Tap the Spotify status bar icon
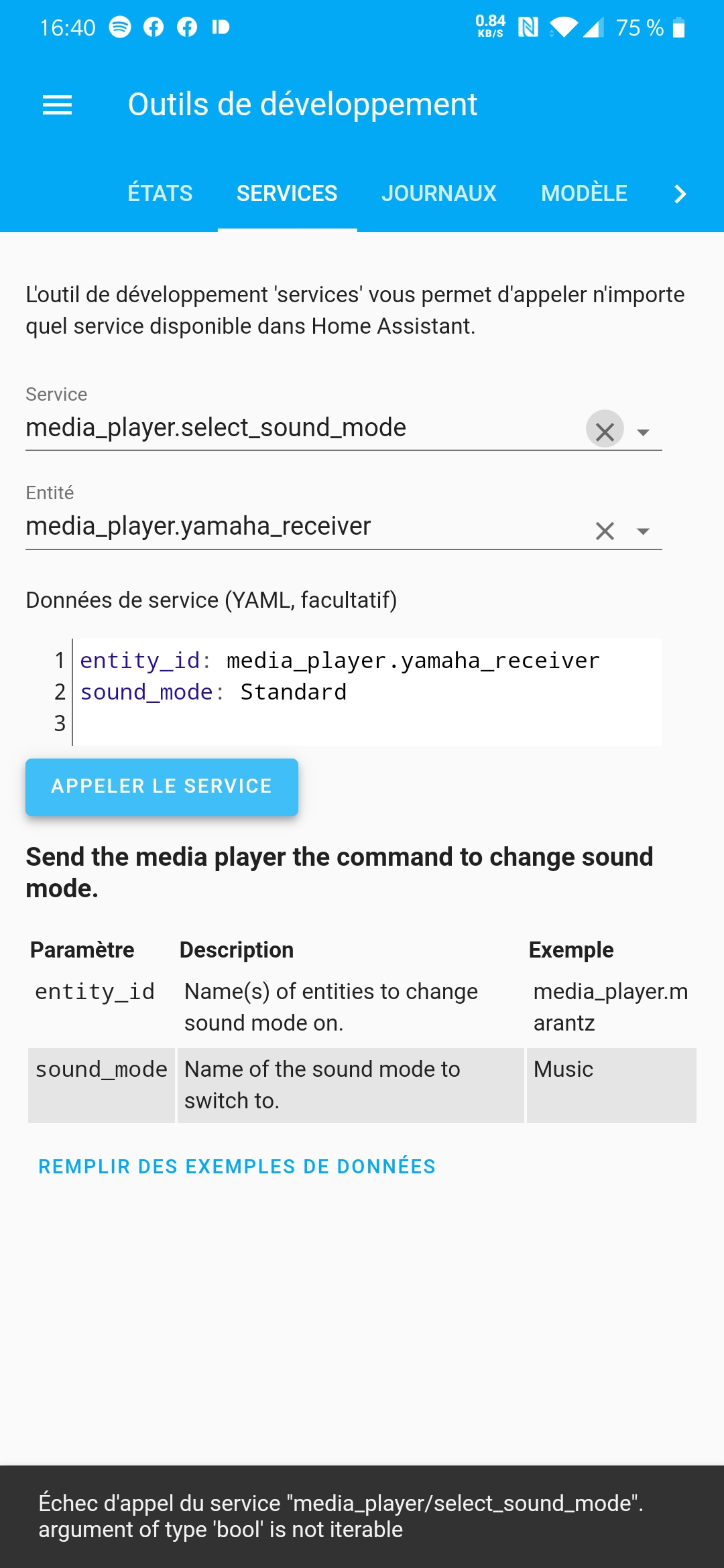Image resolution: width=724 pixels, height=1568 pixels. (120, 27)
